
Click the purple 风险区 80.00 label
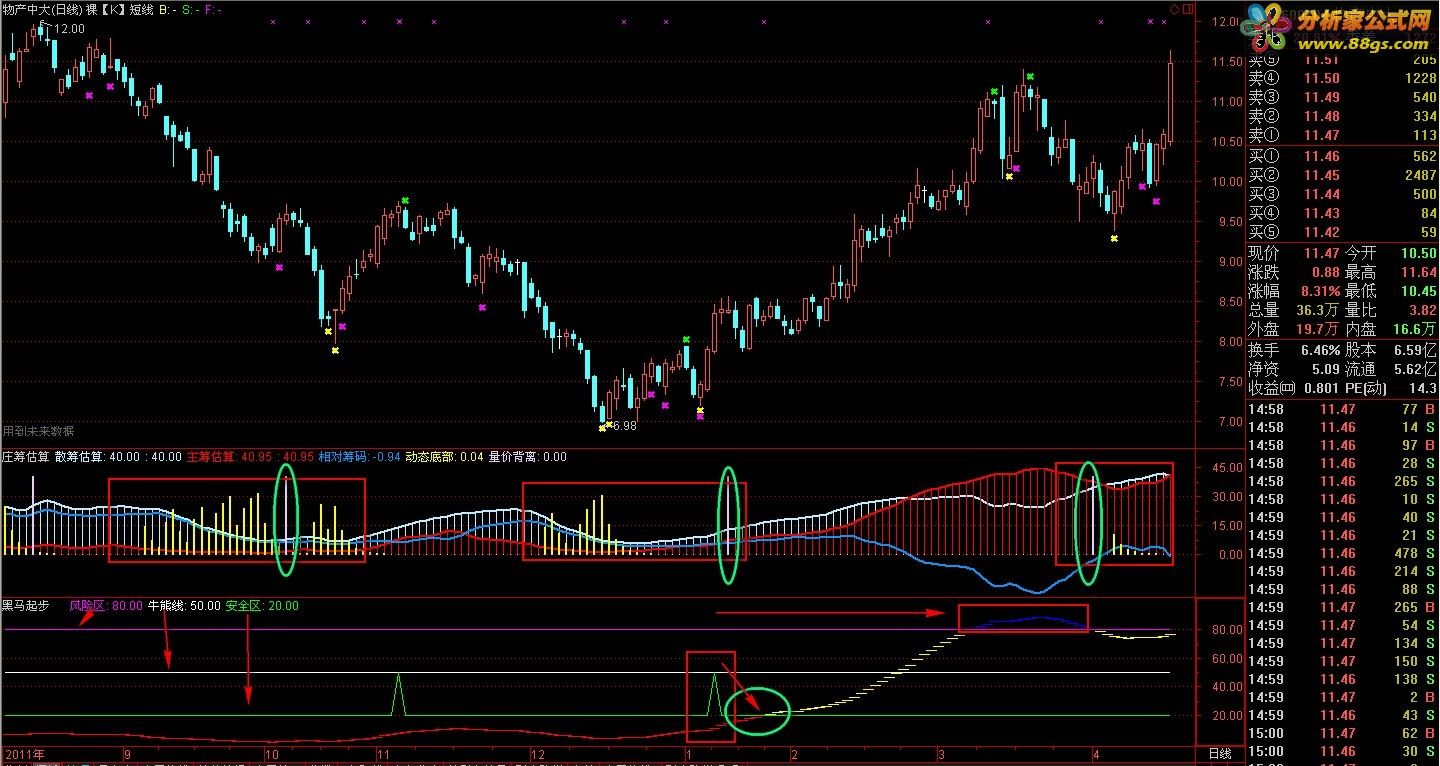(105, 605)
